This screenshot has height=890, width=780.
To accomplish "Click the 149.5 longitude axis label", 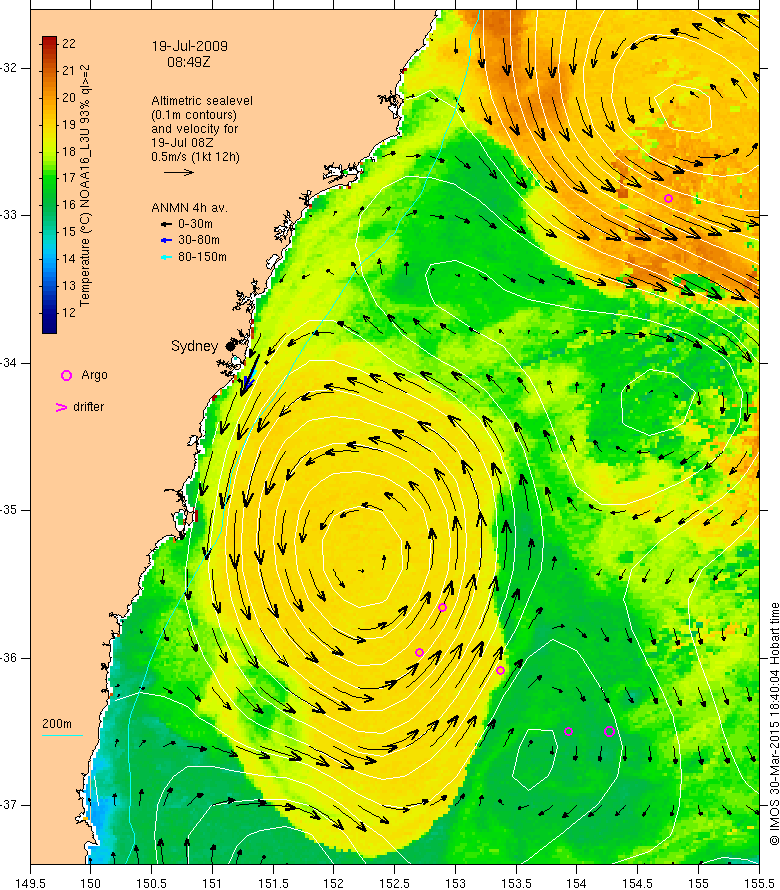I will tap(30, 884).
